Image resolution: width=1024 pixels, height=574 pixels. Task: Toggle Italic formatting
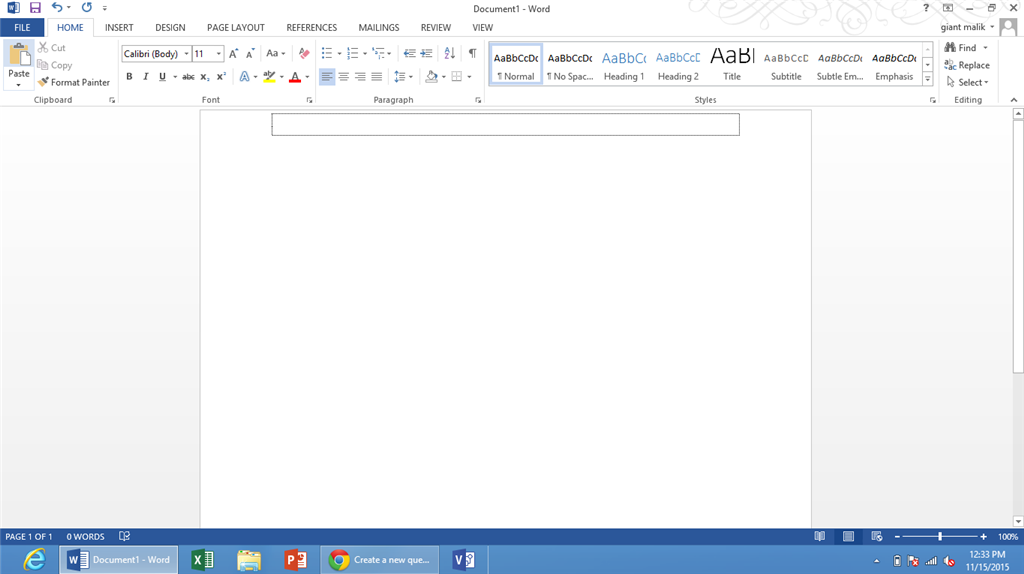click(x=146, y=77)
